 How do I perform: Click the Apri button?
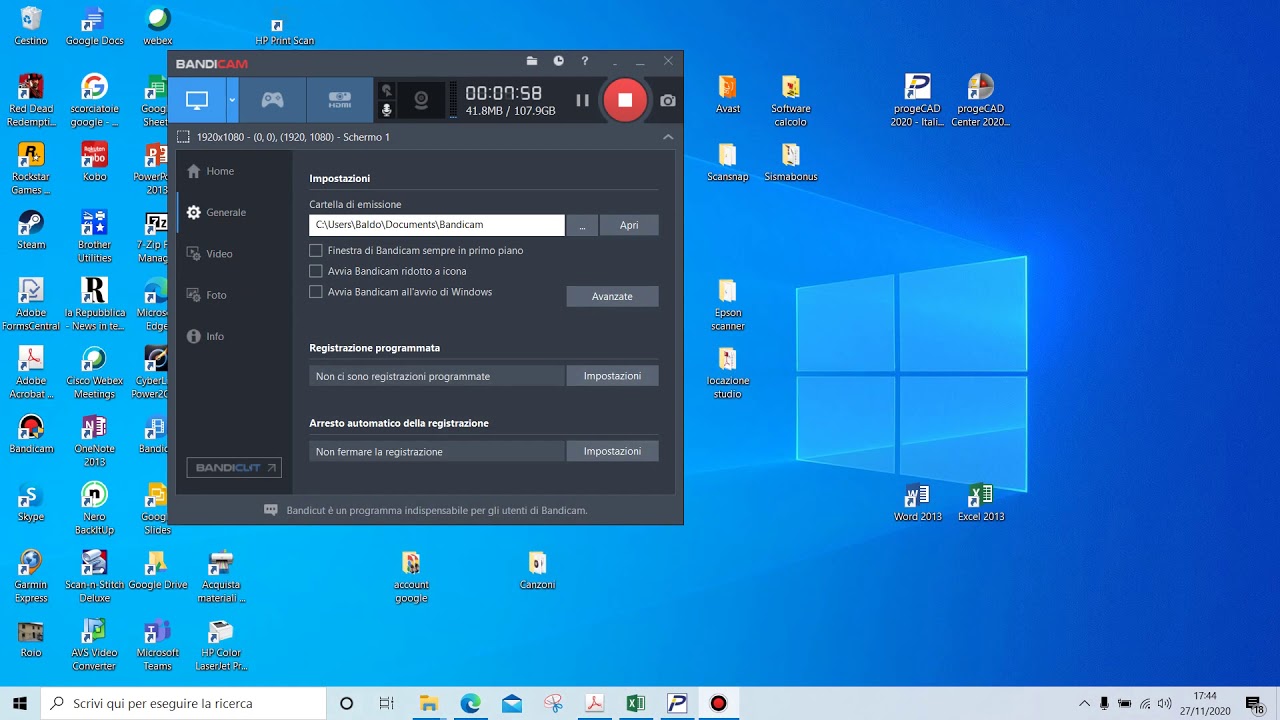tap(629, 225)
